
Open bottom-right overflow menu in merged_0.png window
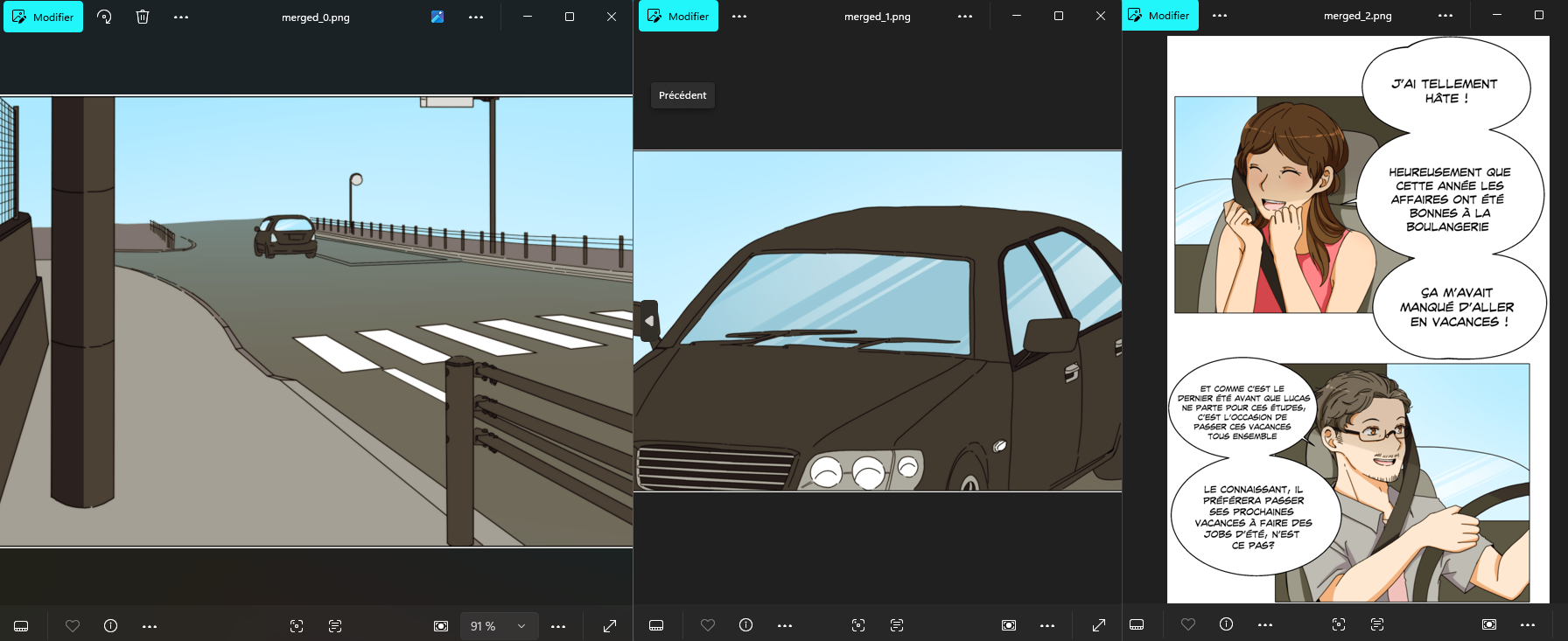click(558, 626)
